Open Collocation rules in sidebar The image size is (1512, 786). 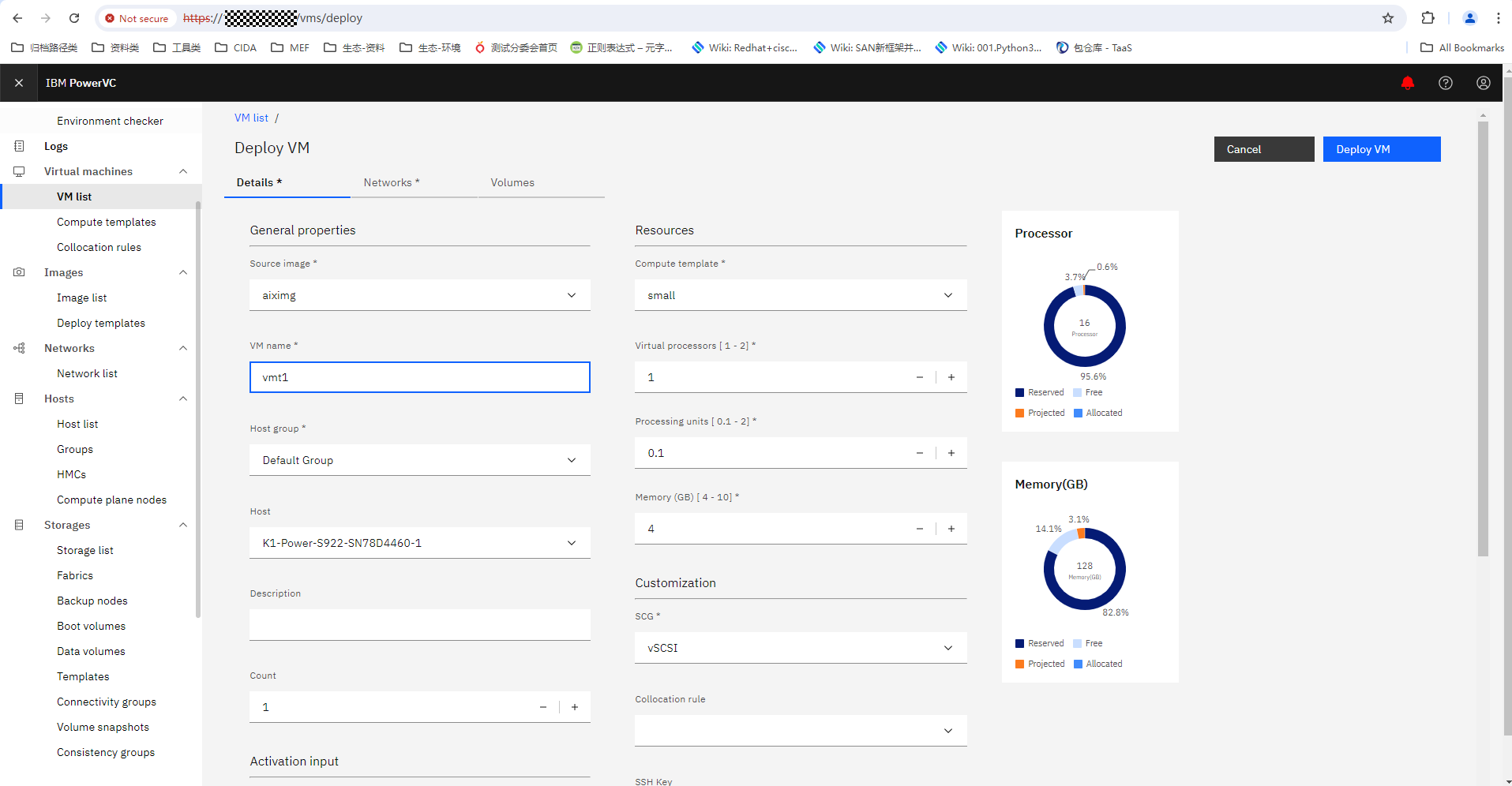tap(99, 247)
